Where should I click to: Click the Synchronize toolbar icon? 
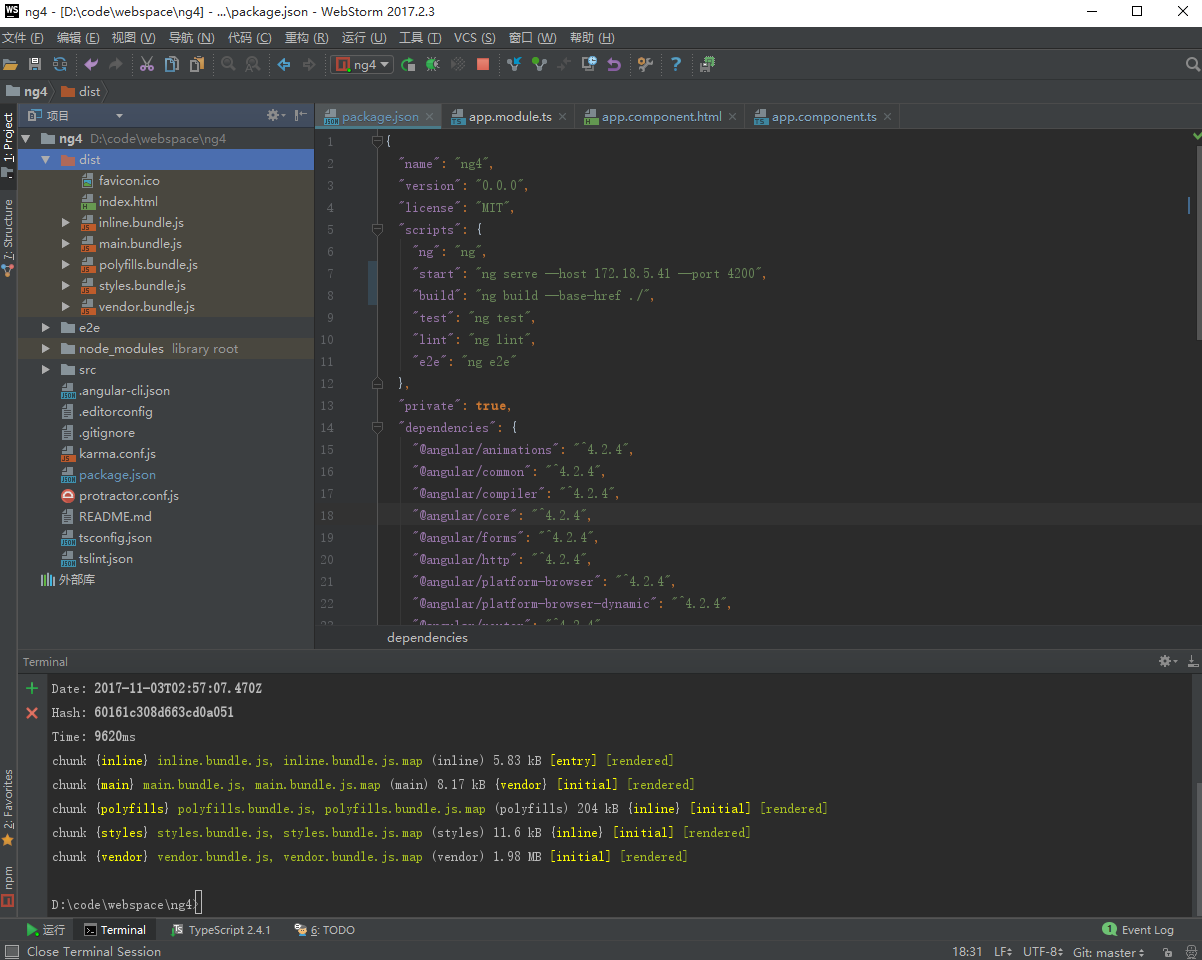60,64
